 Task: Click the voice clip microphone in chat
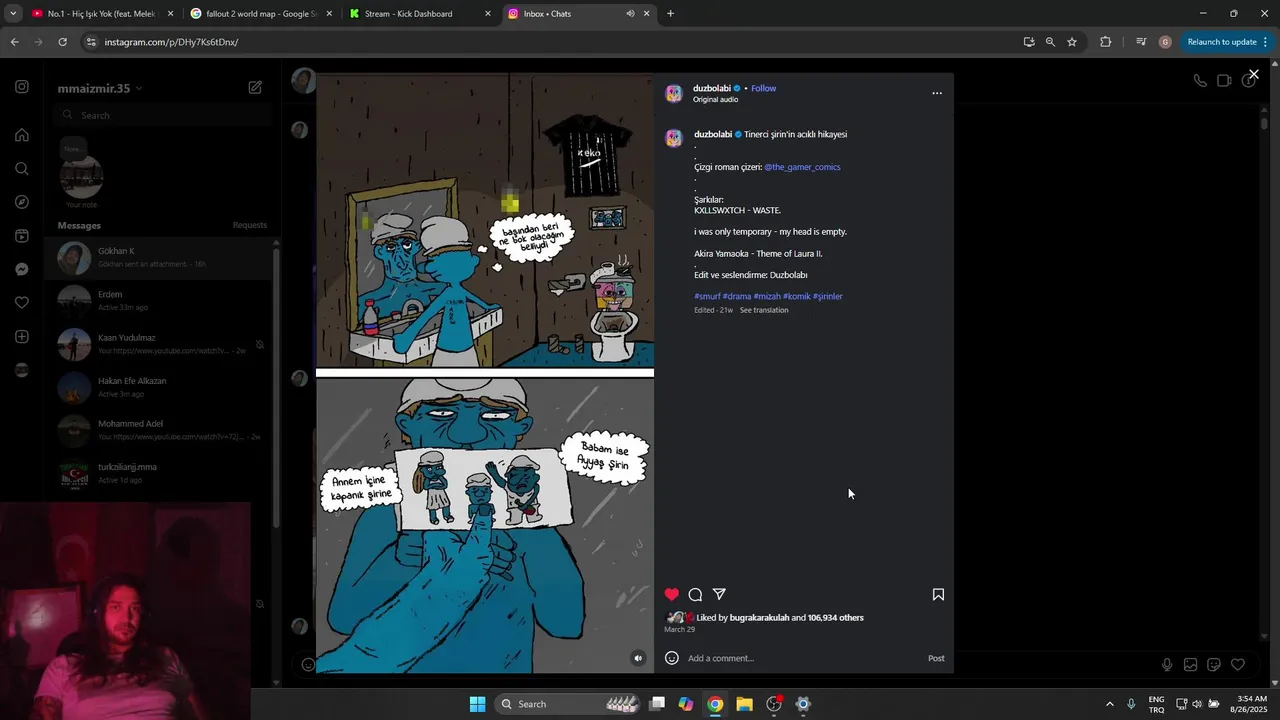point(1167,665)
